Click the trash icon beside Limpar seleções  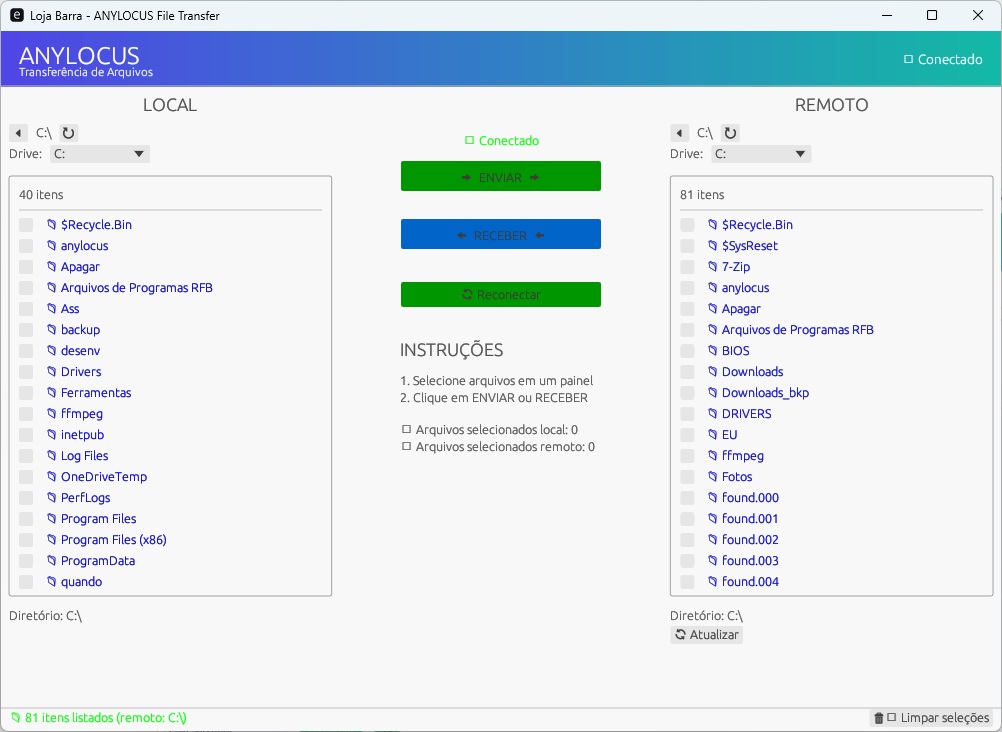point(879,718)
